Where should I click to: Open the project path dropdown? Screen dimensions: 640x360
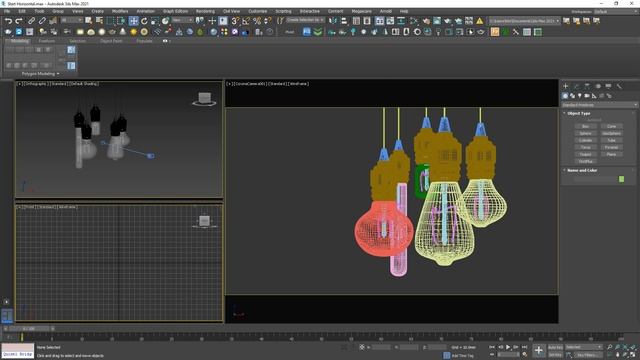[524, 20]
